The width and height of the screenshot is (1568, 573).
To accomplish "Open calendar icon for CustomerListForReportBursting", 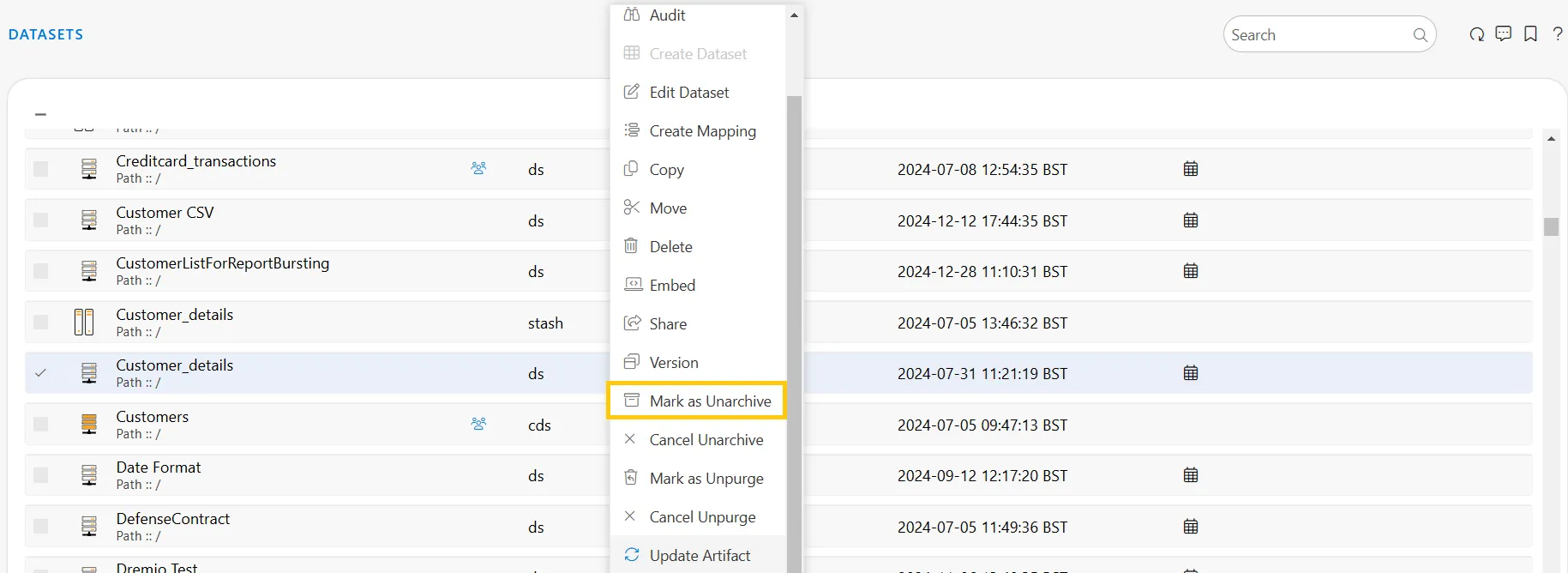I will click(1191, 271).
